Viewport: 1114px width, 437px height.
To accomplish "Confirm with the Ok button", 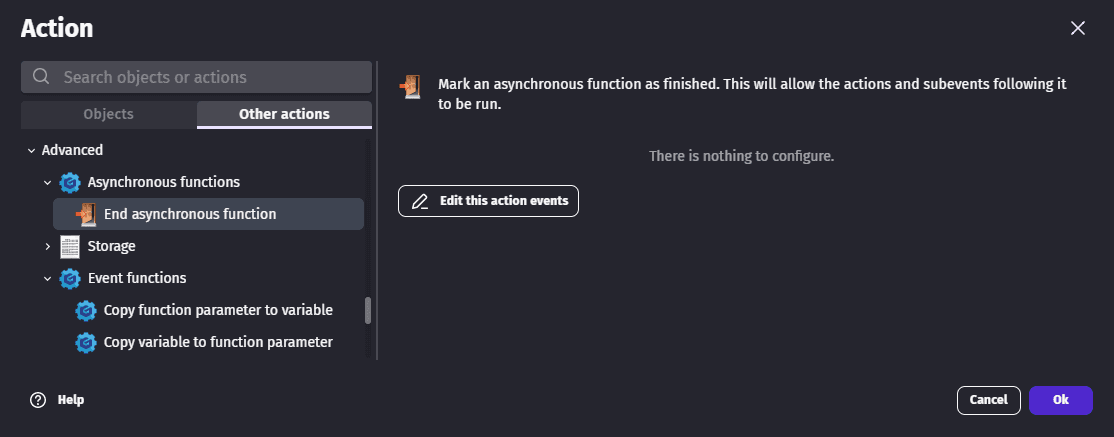I will 1060,400.
